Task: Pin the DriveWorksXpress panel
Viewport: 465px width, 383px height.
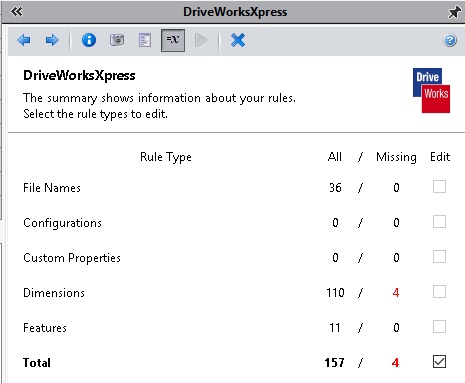Action: pos(454,12)
